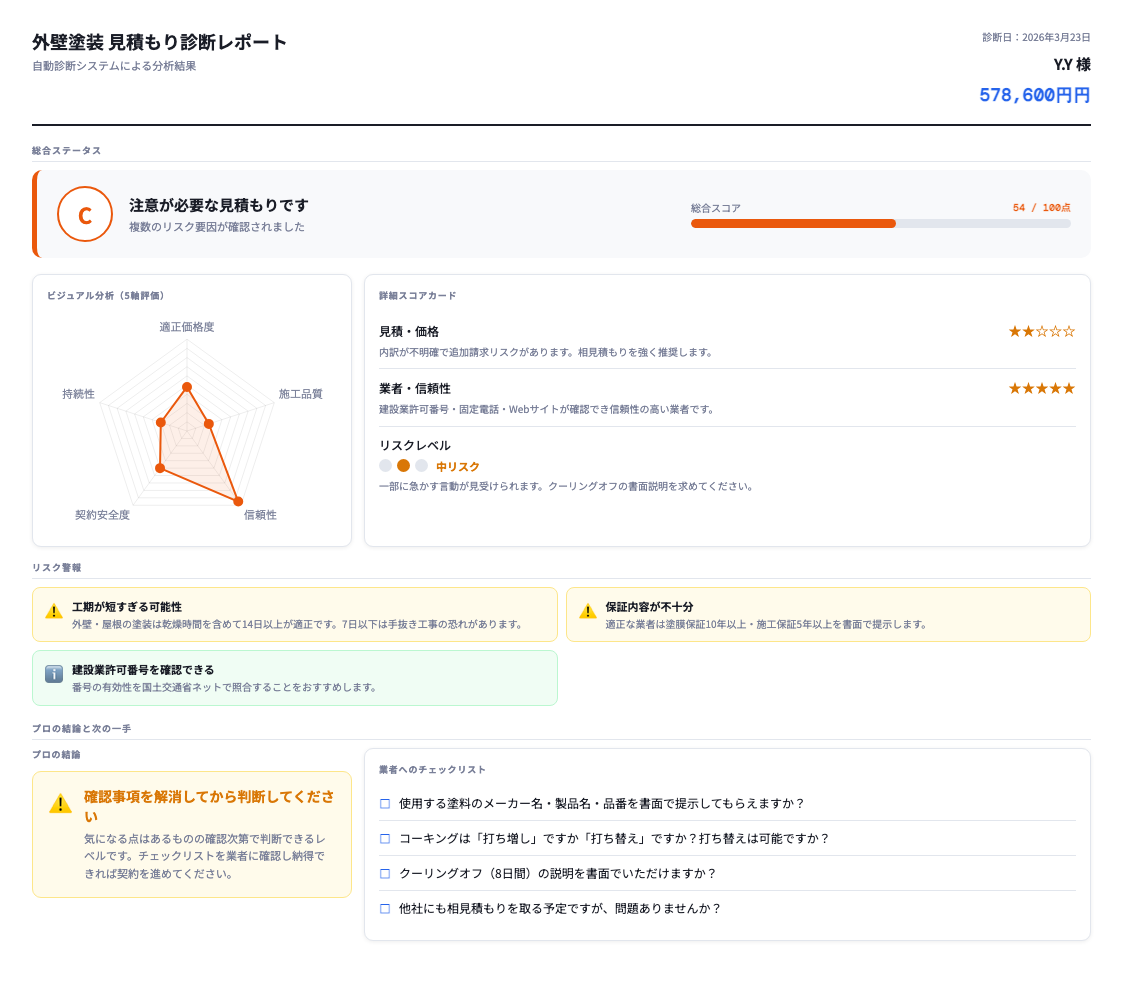Image resolution: width=1123 pixels, height=987 pixels.
Task: Click the 信頼性 data point on the radar chart
Action: (238, 501)
